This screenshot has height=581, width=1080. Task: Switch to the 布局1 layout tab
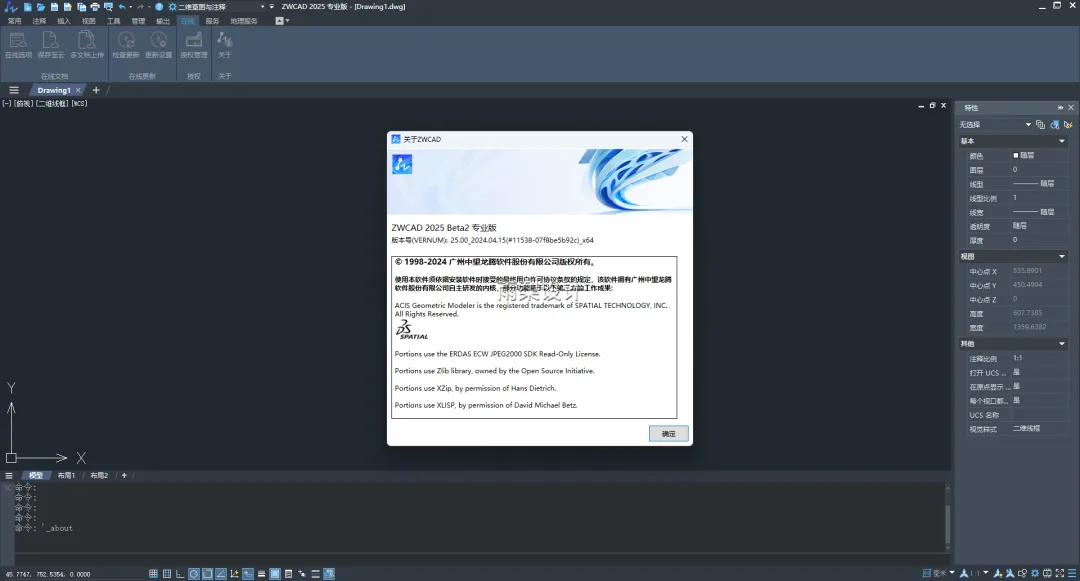[x=66, y=476]
